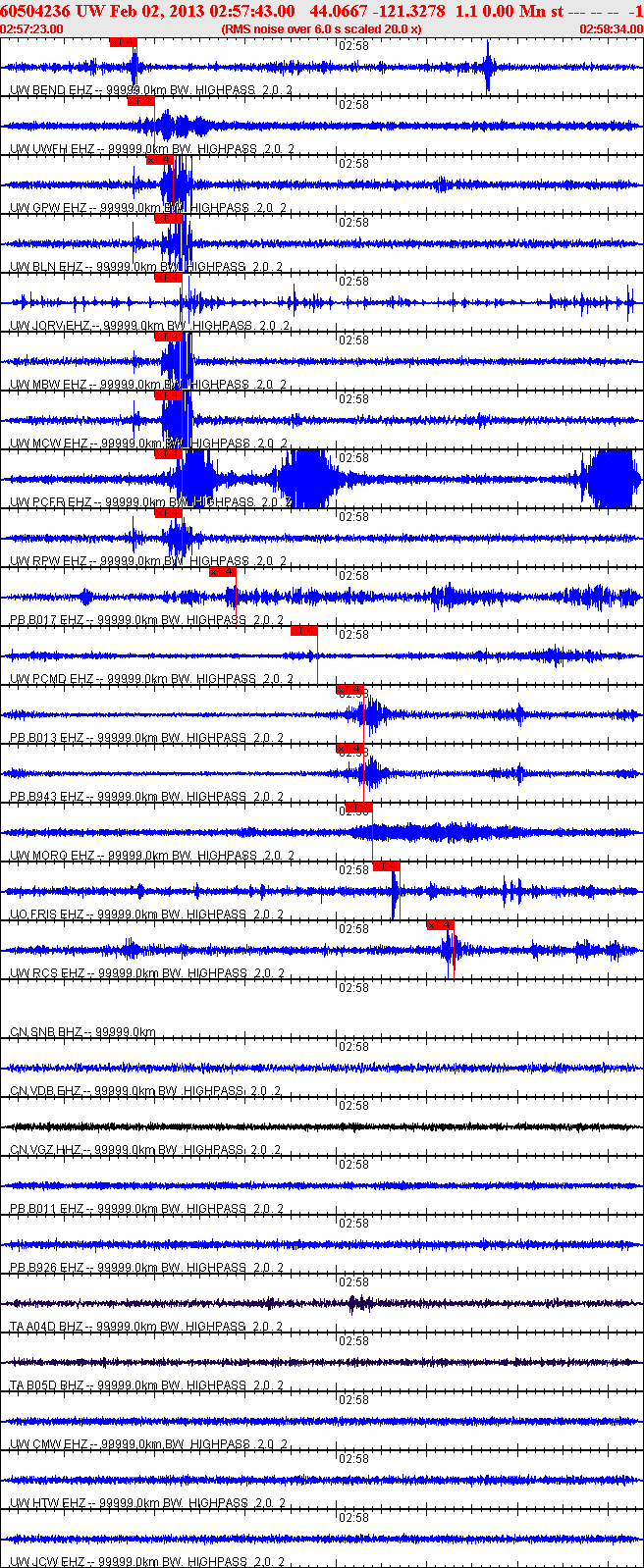
Task: Click the pick flag on UO FRIS trace
Action: [x=387, y=866]
